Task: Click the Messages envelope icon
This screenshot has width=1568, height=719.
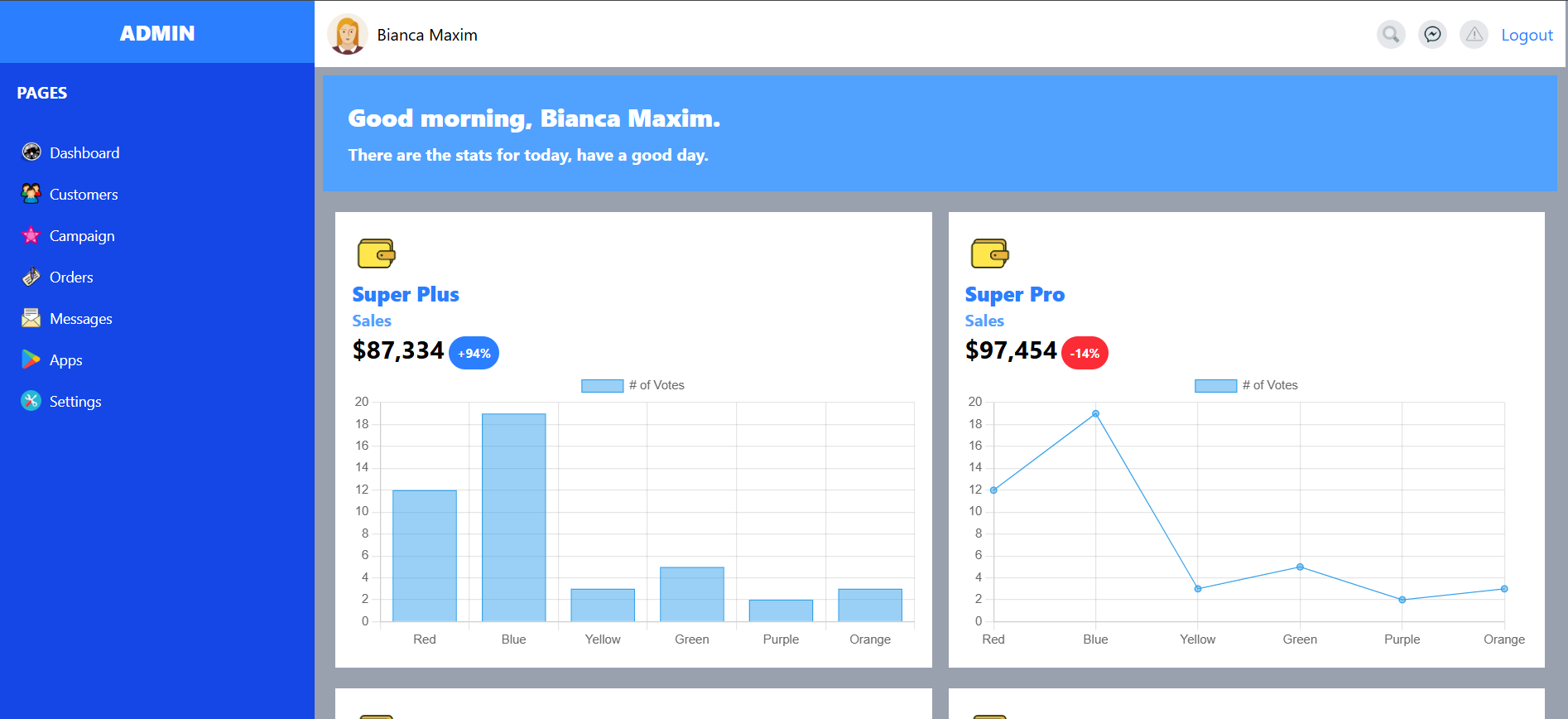Action: coord(31,318)
